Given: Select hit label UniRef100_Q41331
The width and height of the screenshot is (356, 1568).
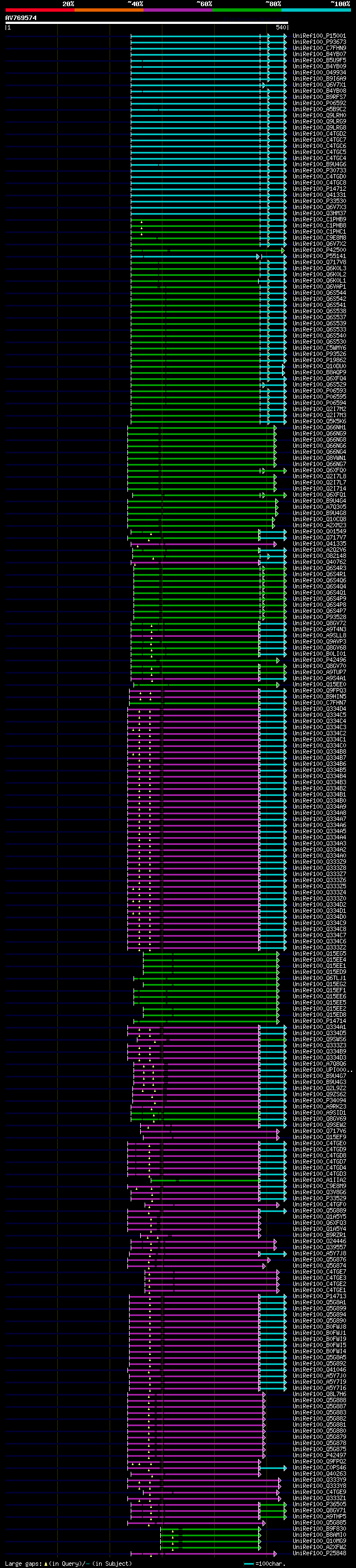Looking at the screenshot, I should 319,195.
